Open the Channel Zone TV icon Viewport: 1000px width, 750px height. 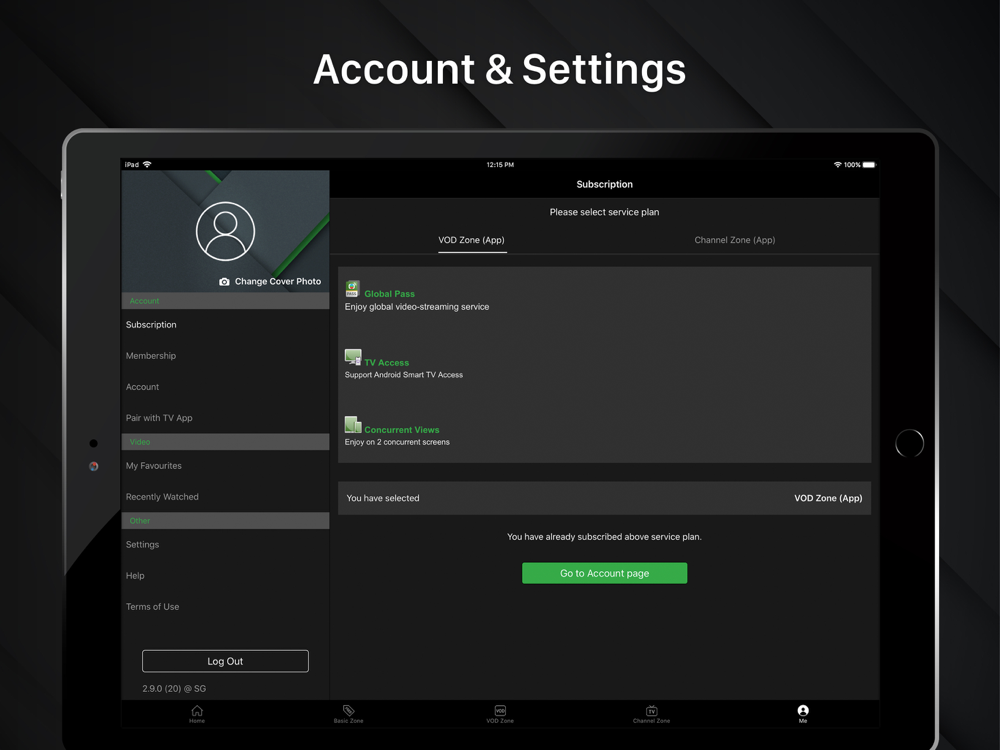(651, 710)
